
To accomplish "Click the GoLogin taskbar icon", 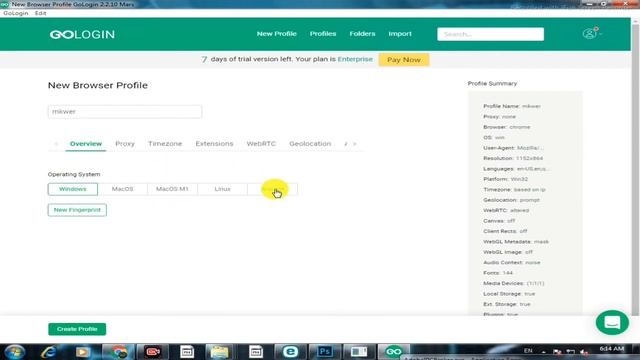I will click(393, 352).
